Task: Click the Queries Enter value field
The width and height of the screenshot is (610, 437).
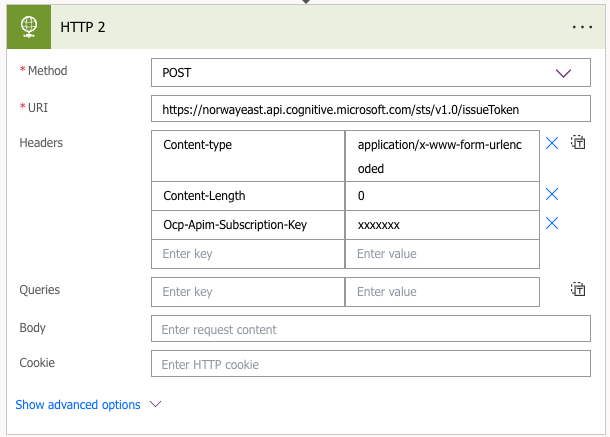Action: point(441,292)
